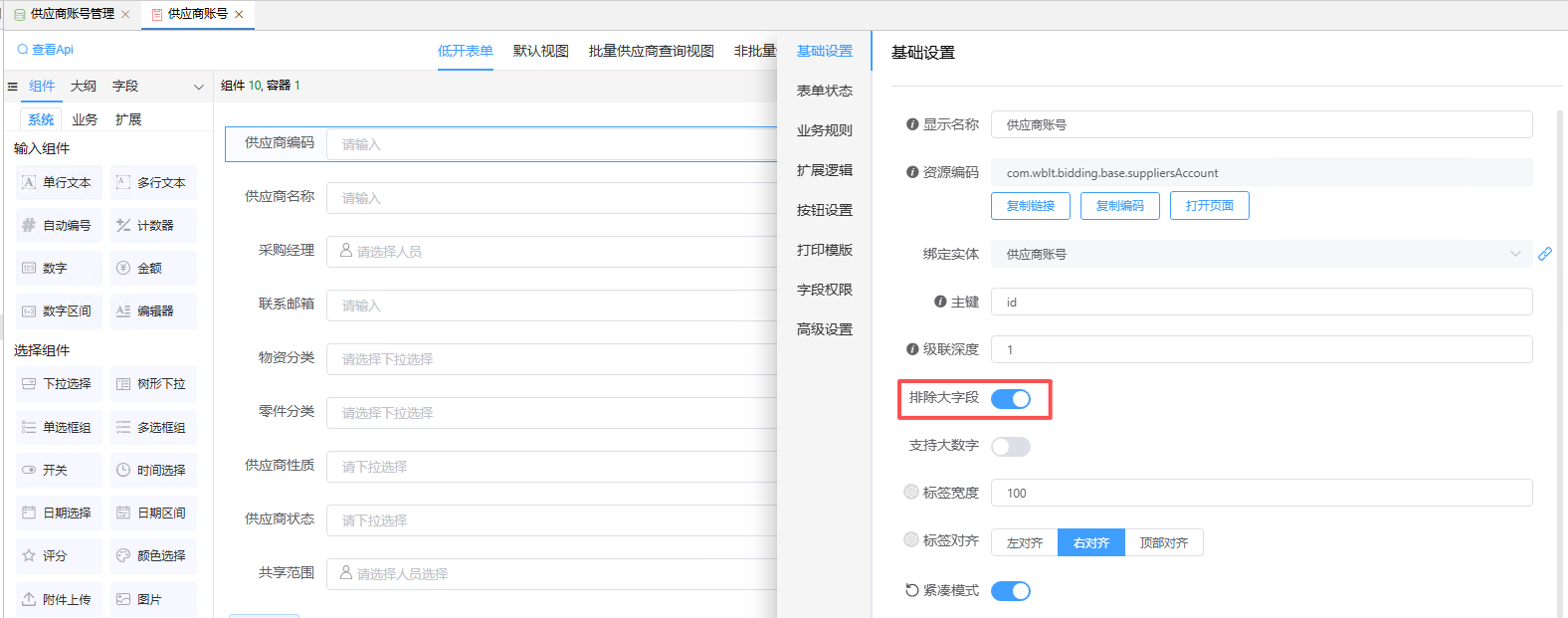This screenshot has height=618, width=1568.
Task: Open the 供应商状态 dropdown field
Action: coord(552,520)
